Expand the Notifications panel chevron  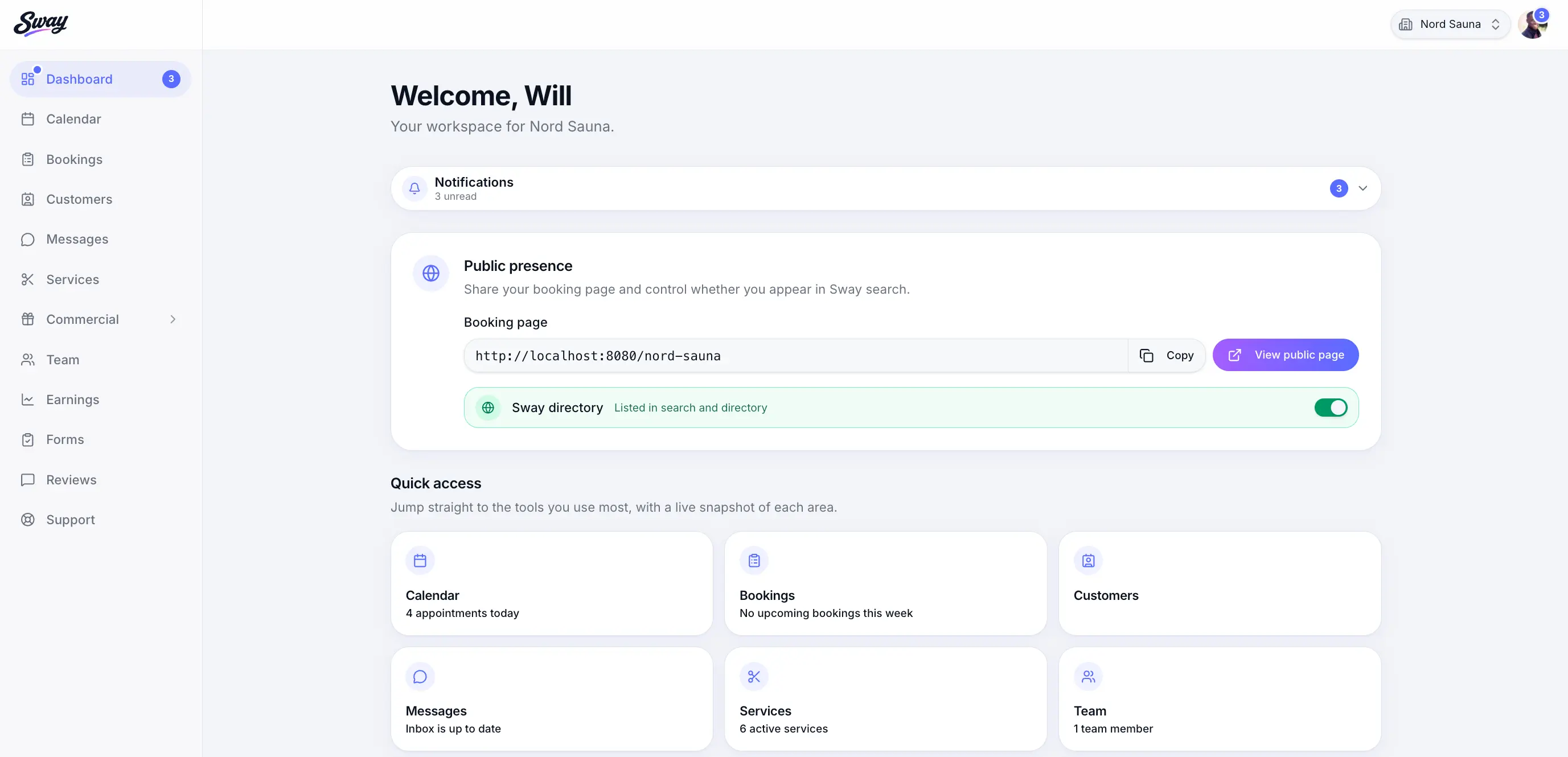point(1363,188)
